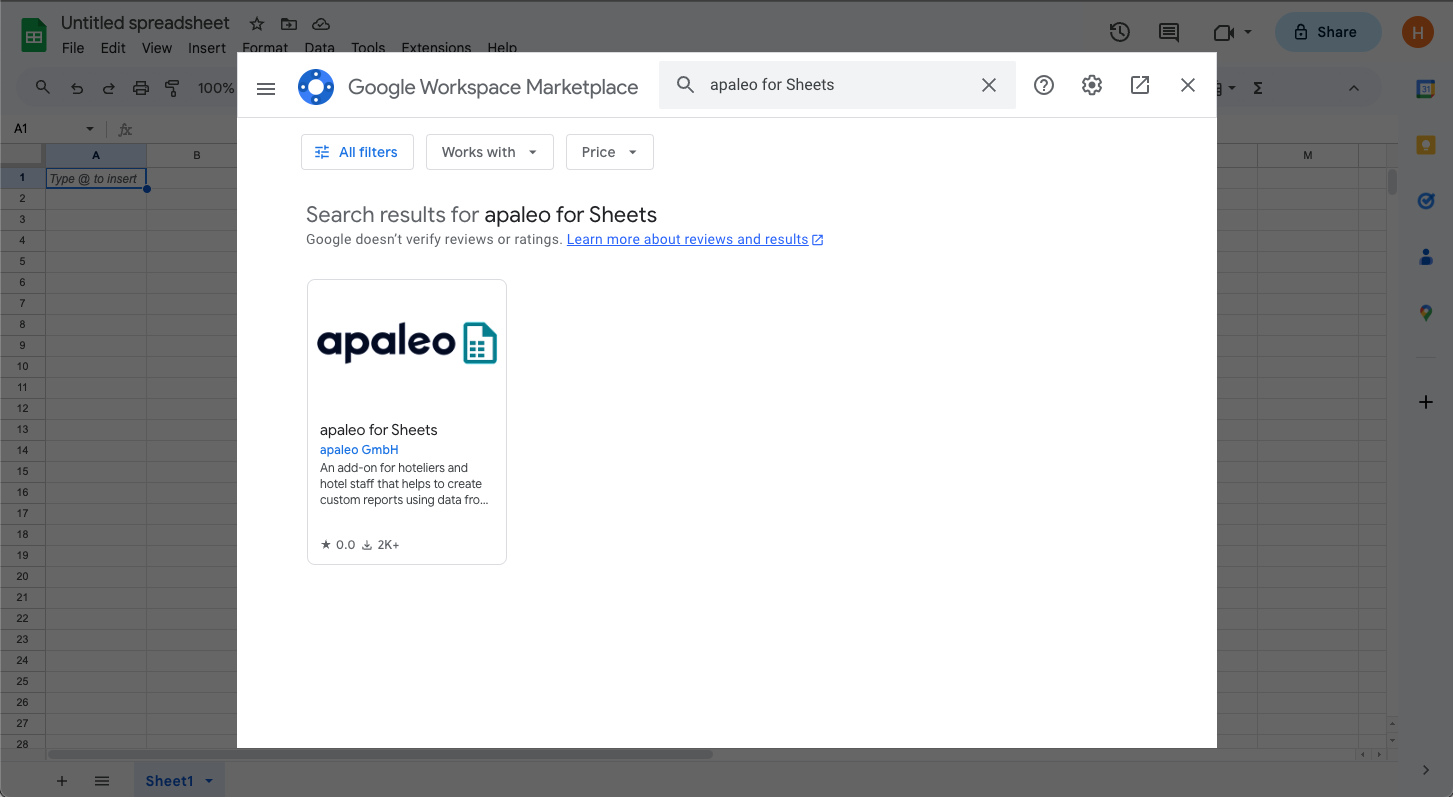Open the Marketplace hamburger menu
Viewport: 1453px width, 797px height.
[x=266, y=88]
